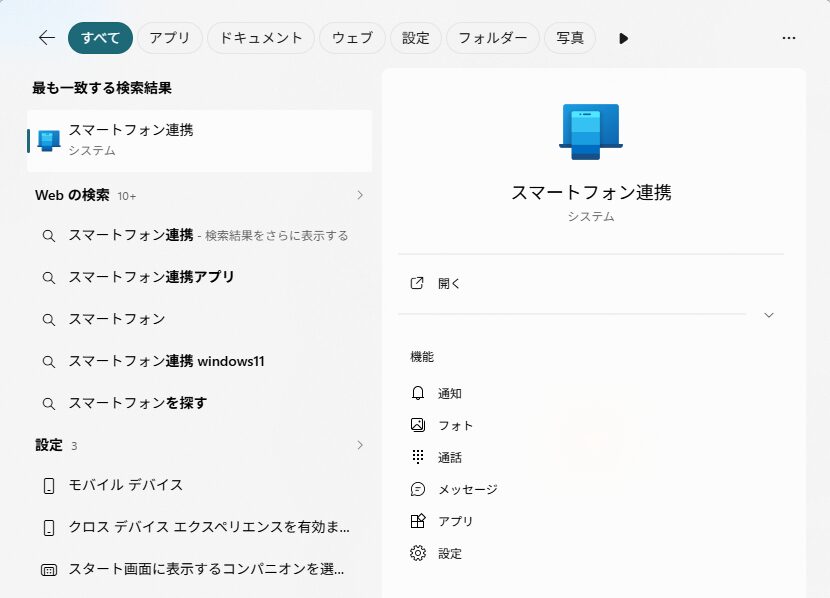Open the 通知 feature
This screenshot has width=830, height=598.
(x=450, y=394)
